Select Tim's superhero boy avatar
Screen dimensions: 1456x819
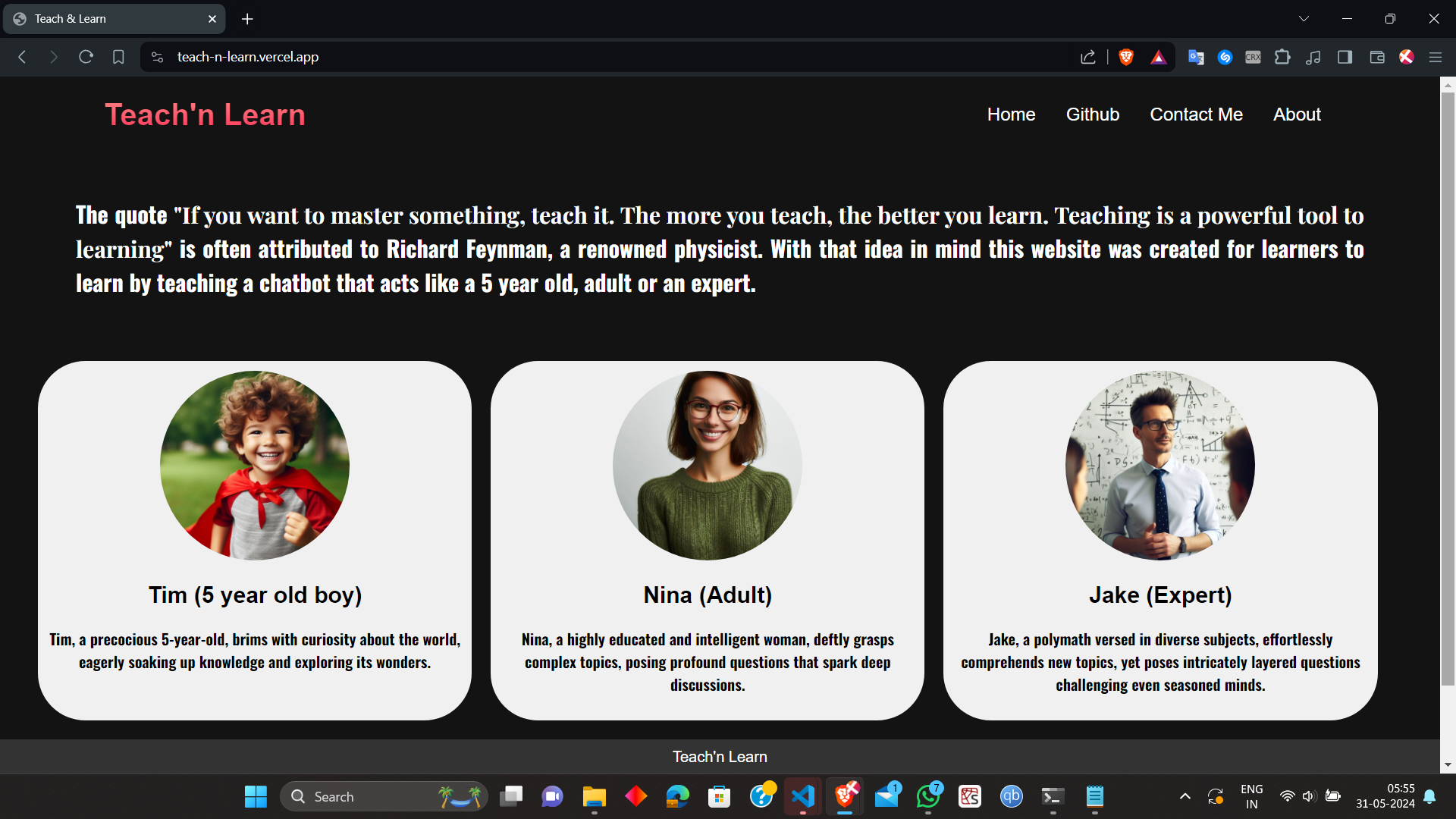255,465
